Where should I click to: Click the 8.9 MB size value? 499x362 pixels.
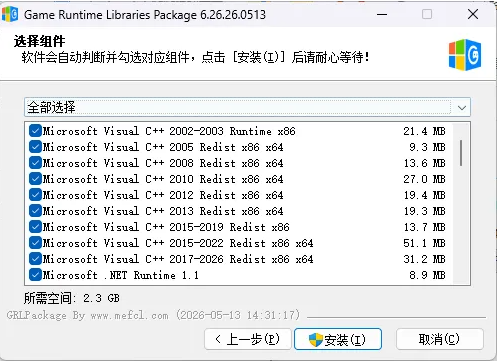(427, 275)
